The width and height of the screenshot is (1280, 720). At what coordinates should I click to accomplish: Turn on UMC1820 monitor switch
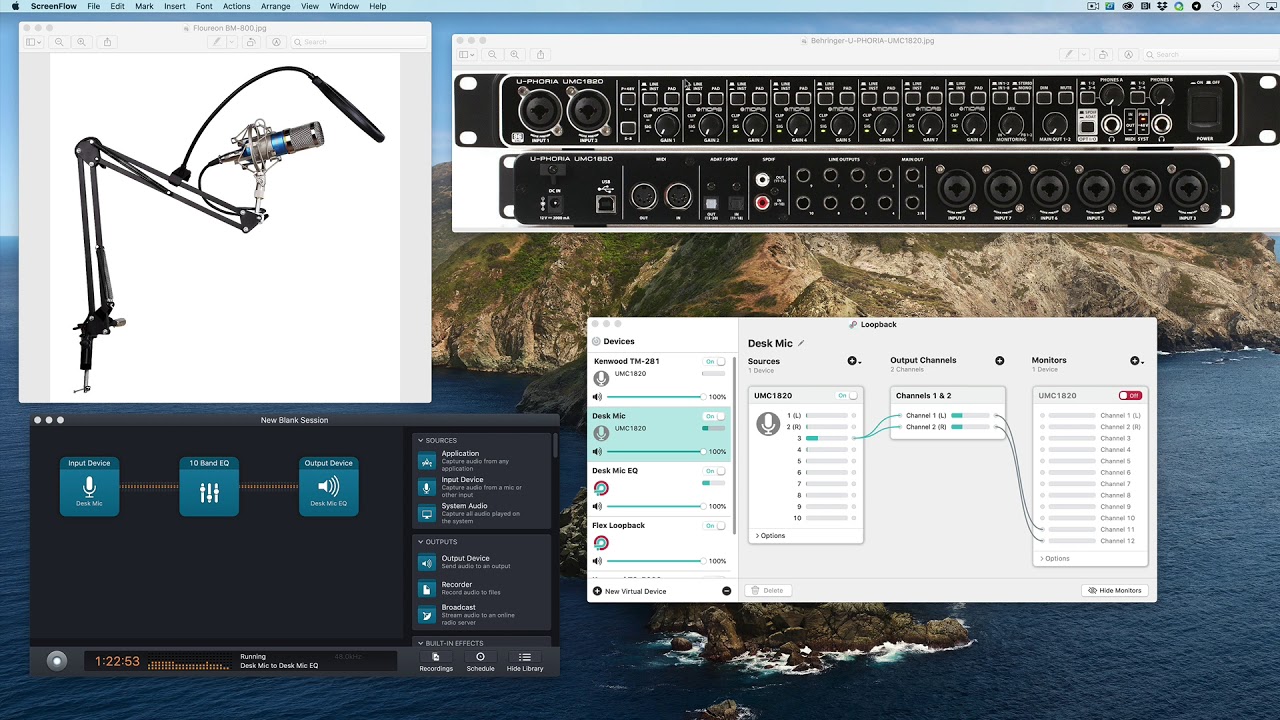click(1130, 396)
